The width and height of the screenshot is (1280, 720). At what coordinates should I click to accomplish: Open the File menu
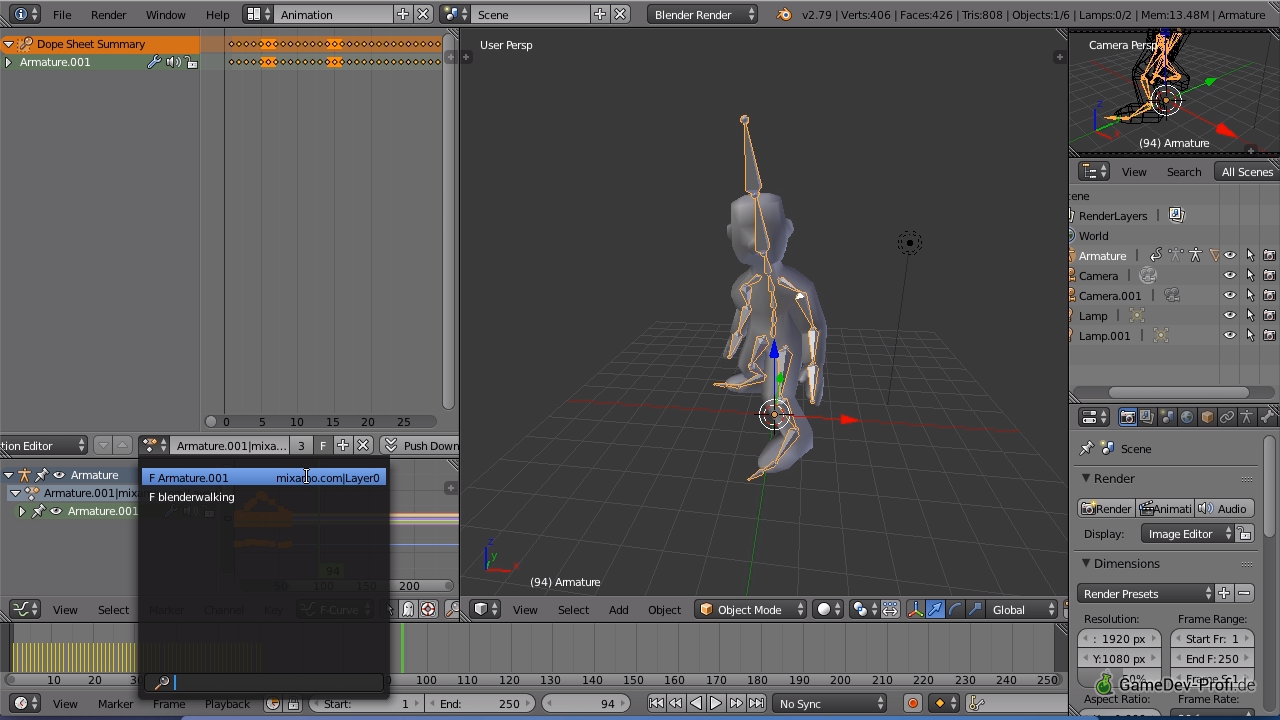coord(62,15)
